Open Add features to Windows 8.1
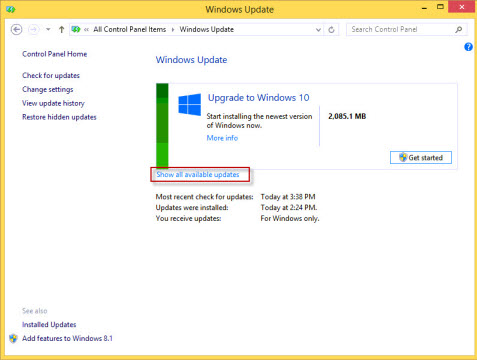Image resolution: width=477 pixels, height=360 pixels. tap(67, 338)
